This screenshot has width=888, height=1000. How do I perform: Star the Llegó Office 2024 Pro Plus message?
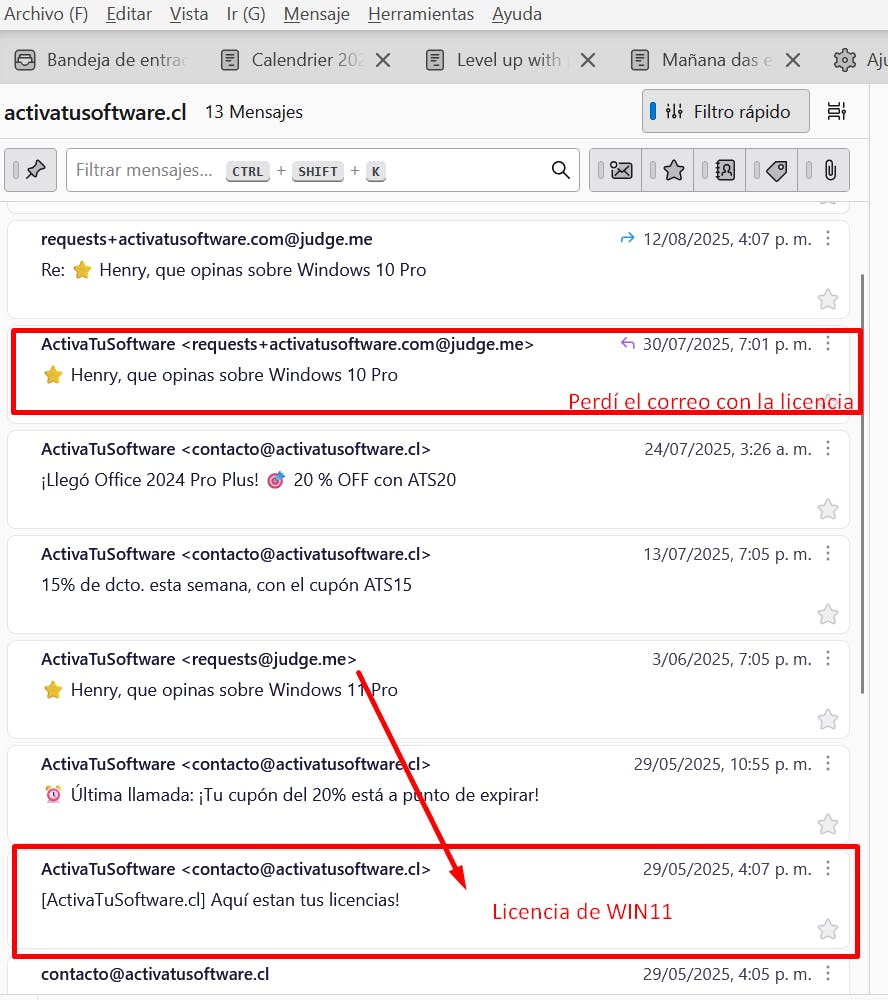pos(828,509)
